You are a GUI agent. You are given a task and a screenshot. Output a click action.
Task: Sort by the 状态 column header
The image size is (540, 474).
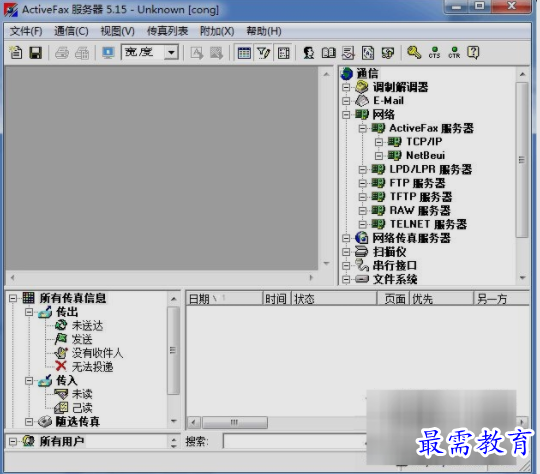point(334,299)
